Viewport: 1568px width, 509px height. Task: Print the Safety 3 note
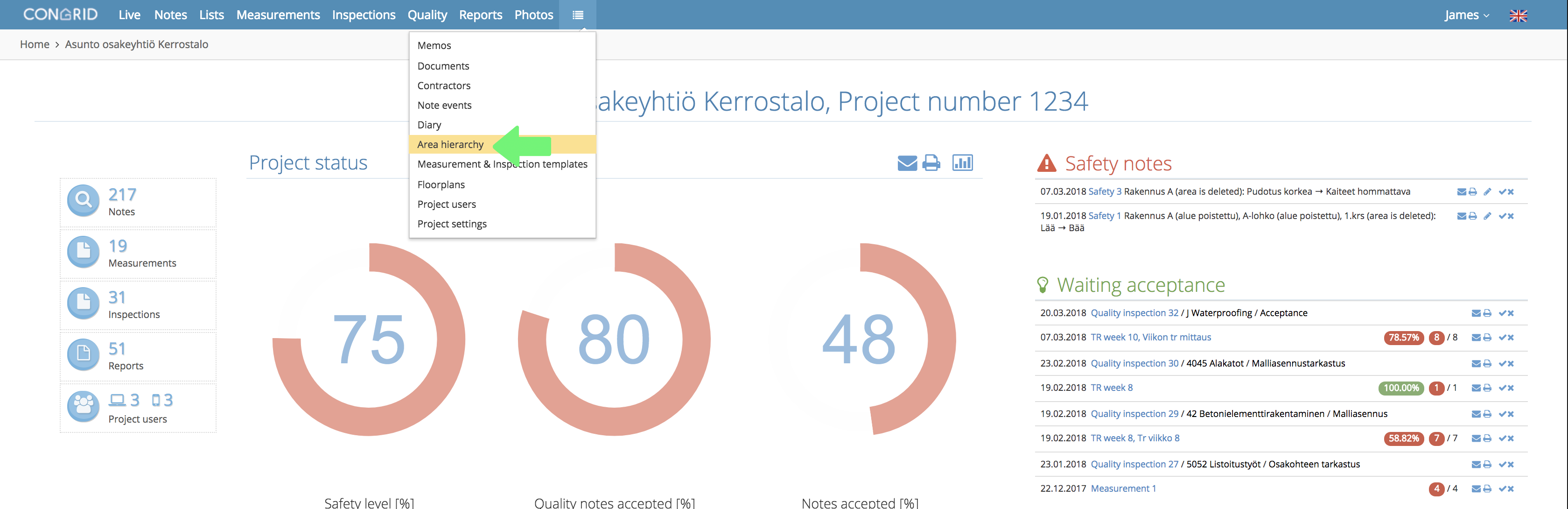coord(1472,192)
